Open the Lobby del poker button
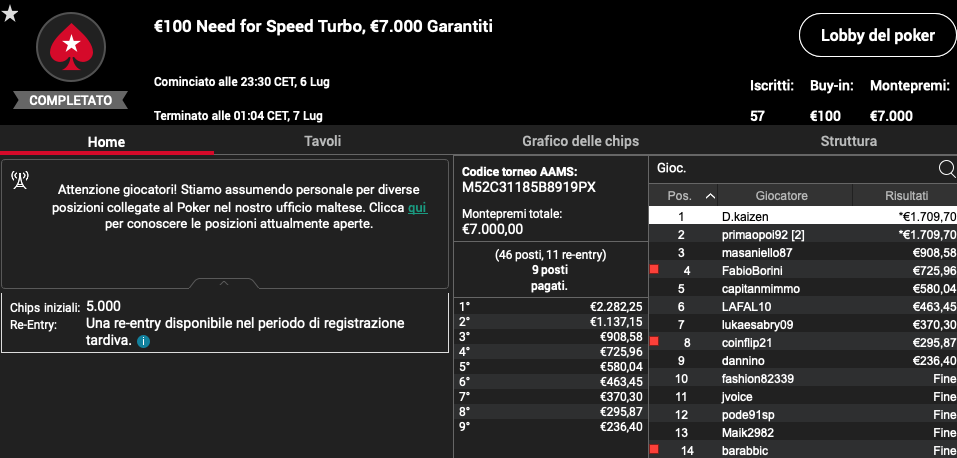The width and height of the screenshot is (957, 458). pos(877,35)
